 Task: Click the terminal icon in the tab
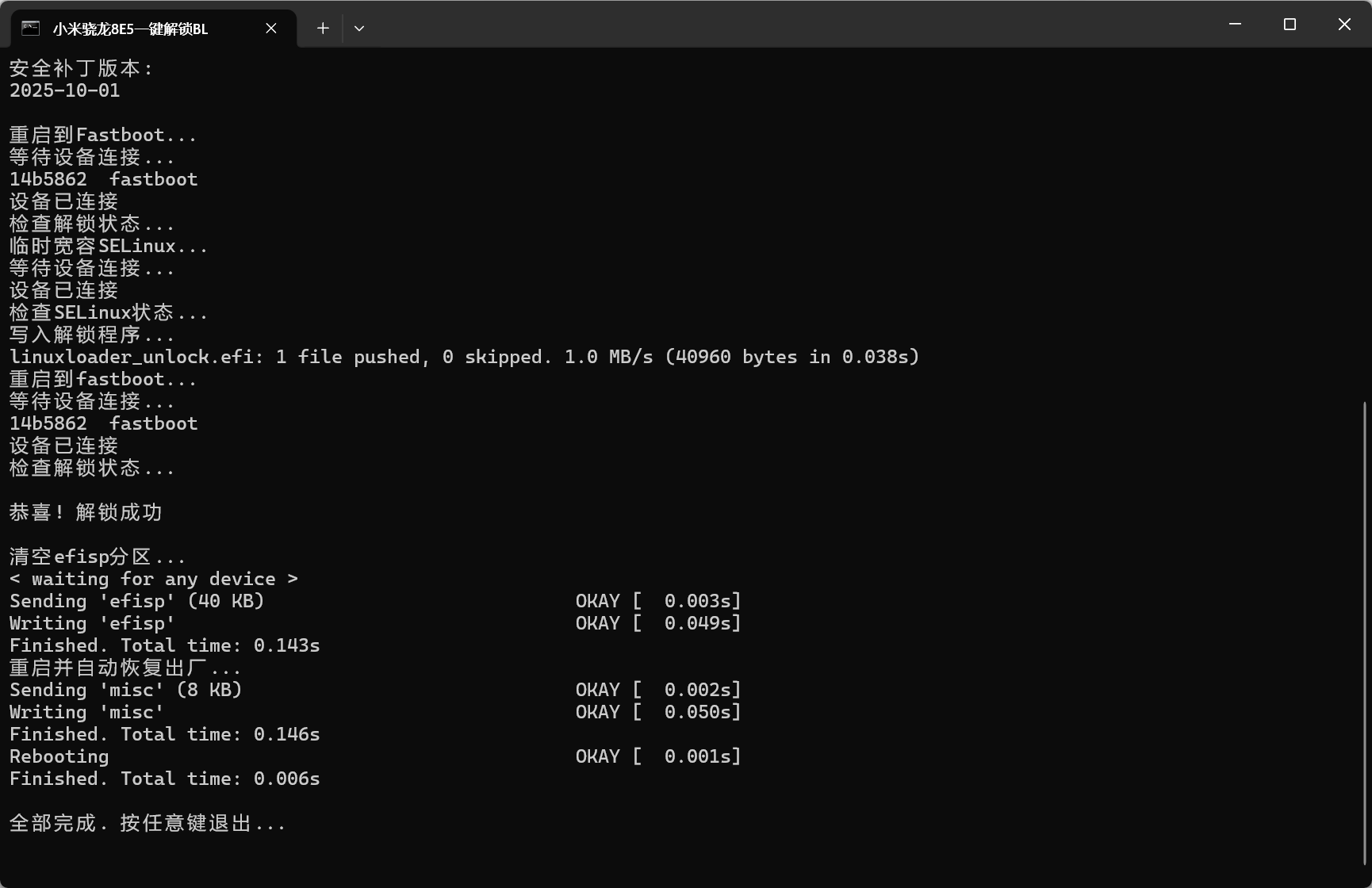(x=30, y=29)
